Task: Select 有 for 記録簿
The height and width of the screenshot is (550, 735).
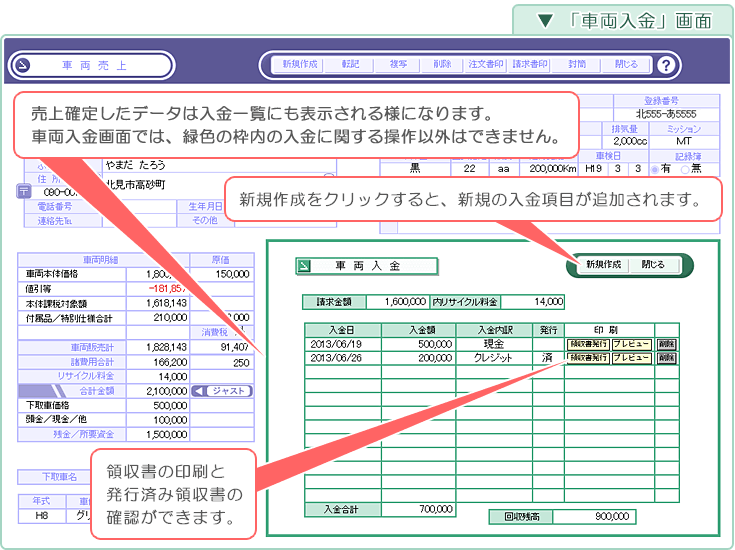Action: (x=655, y=169)
